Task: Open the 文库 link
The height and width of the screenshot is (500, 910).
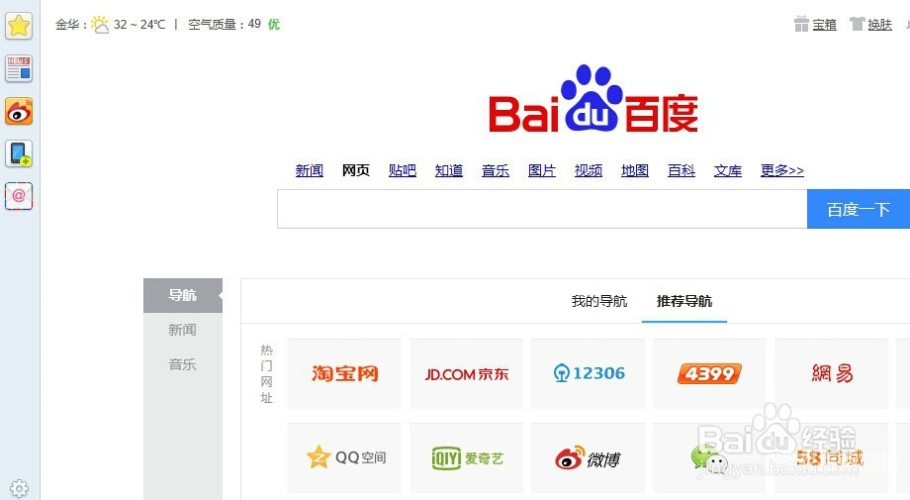Action: tap(728, 171)
